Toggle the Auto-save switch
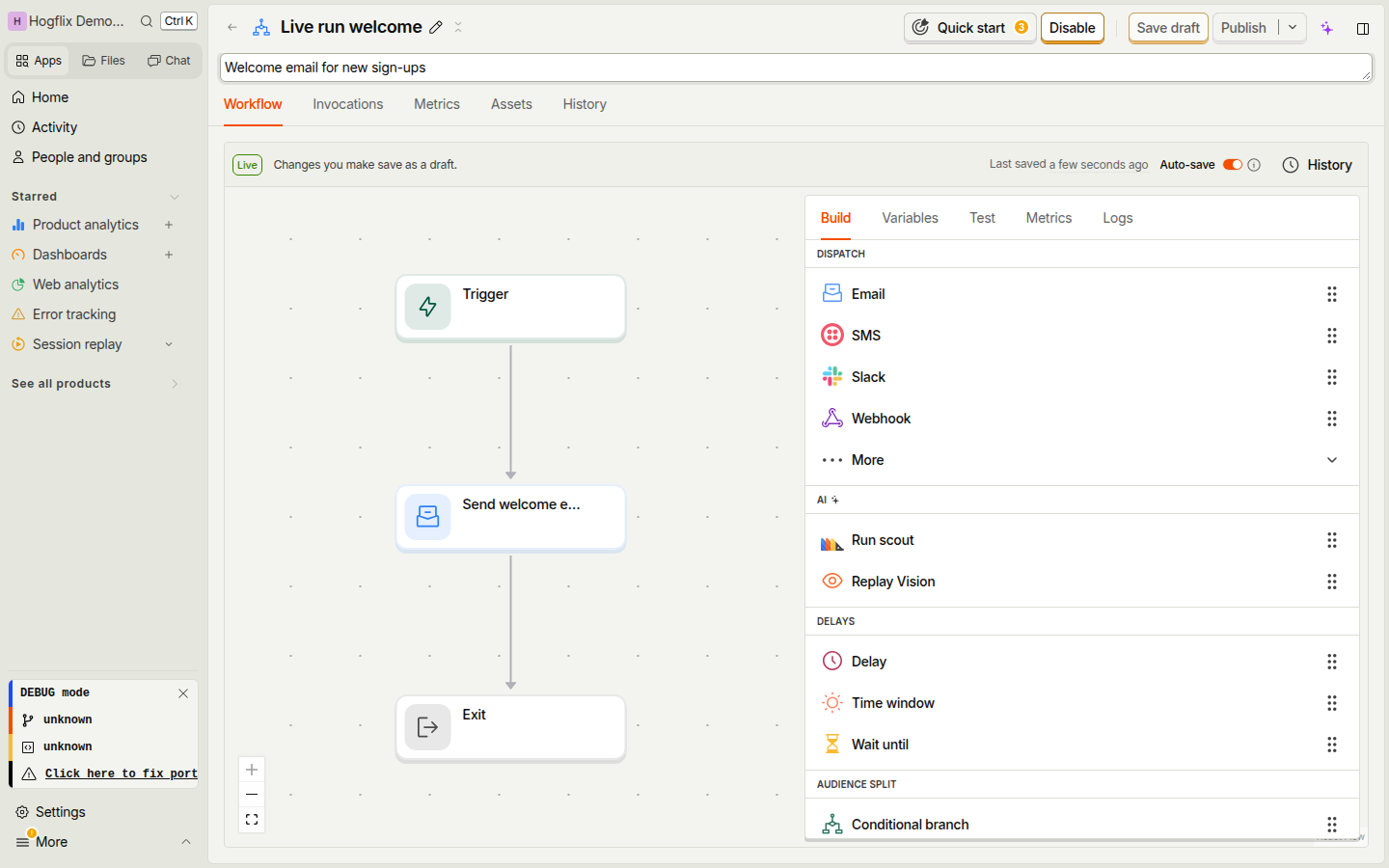Screen dimensions: 1389x868 [1233, 165]
